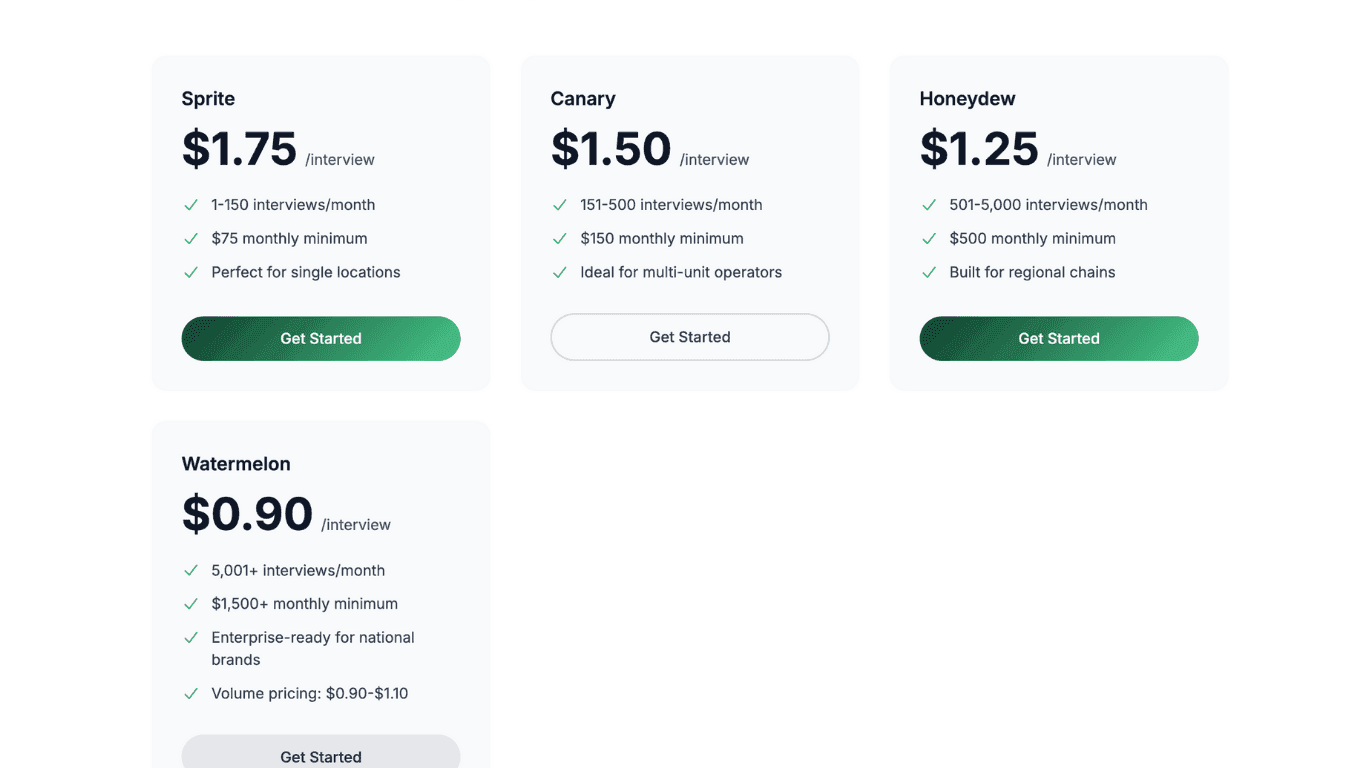Click checkmark next to Perfect for single locations

tap(191, 272)
